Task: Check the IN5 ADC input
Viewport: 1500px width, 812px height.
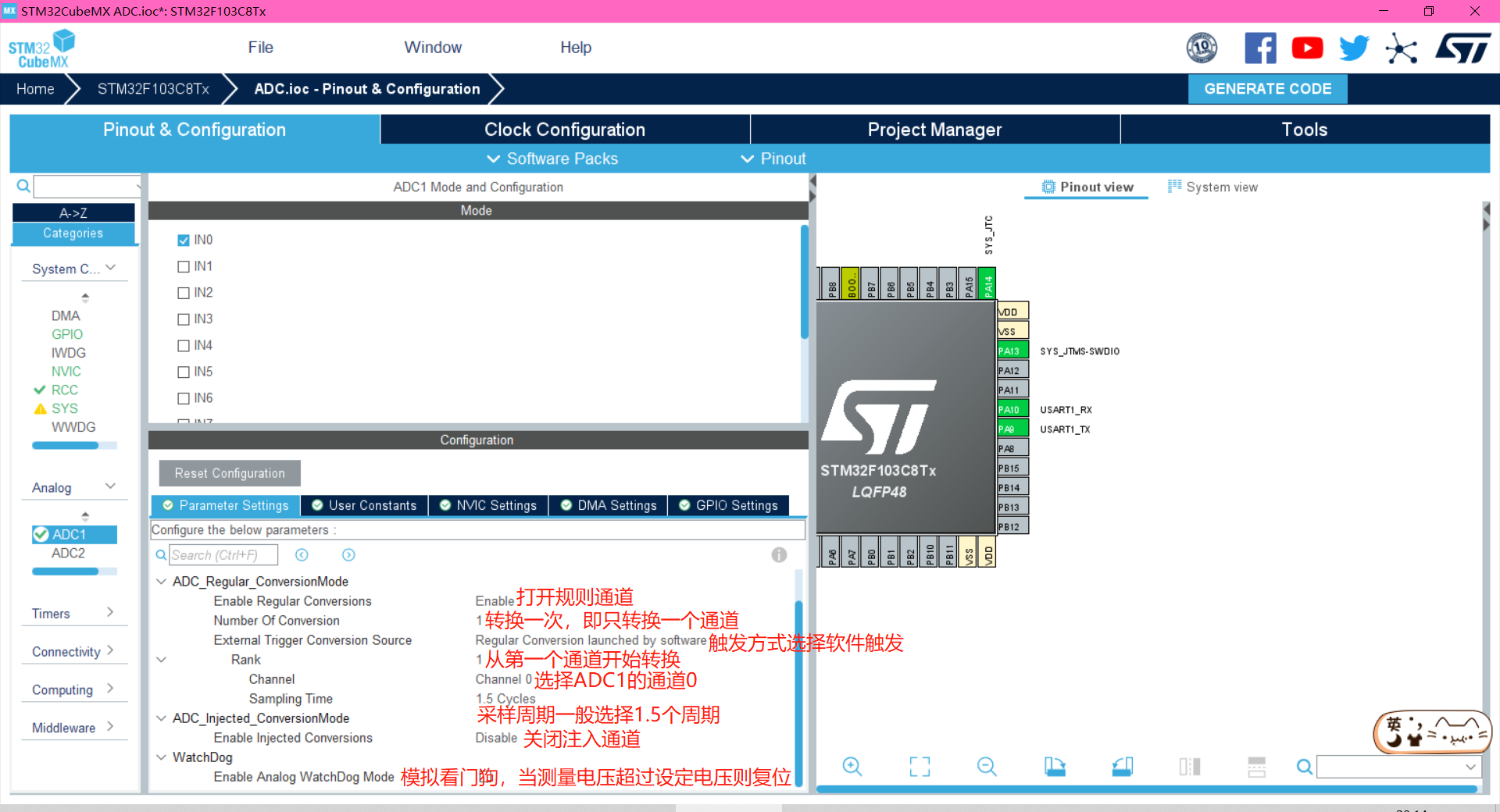Action: [182, 372]
